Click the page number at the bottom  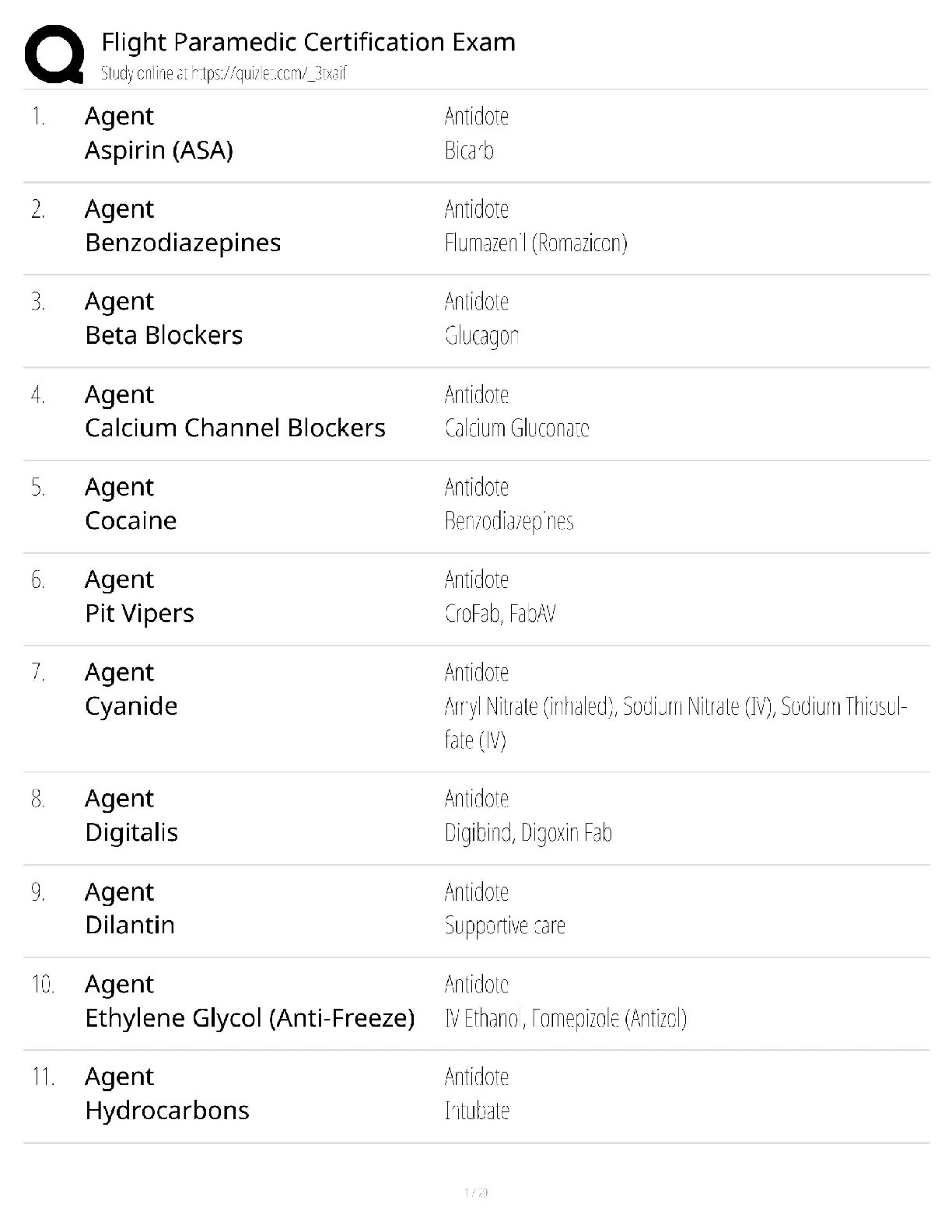tap(476, 1192)
